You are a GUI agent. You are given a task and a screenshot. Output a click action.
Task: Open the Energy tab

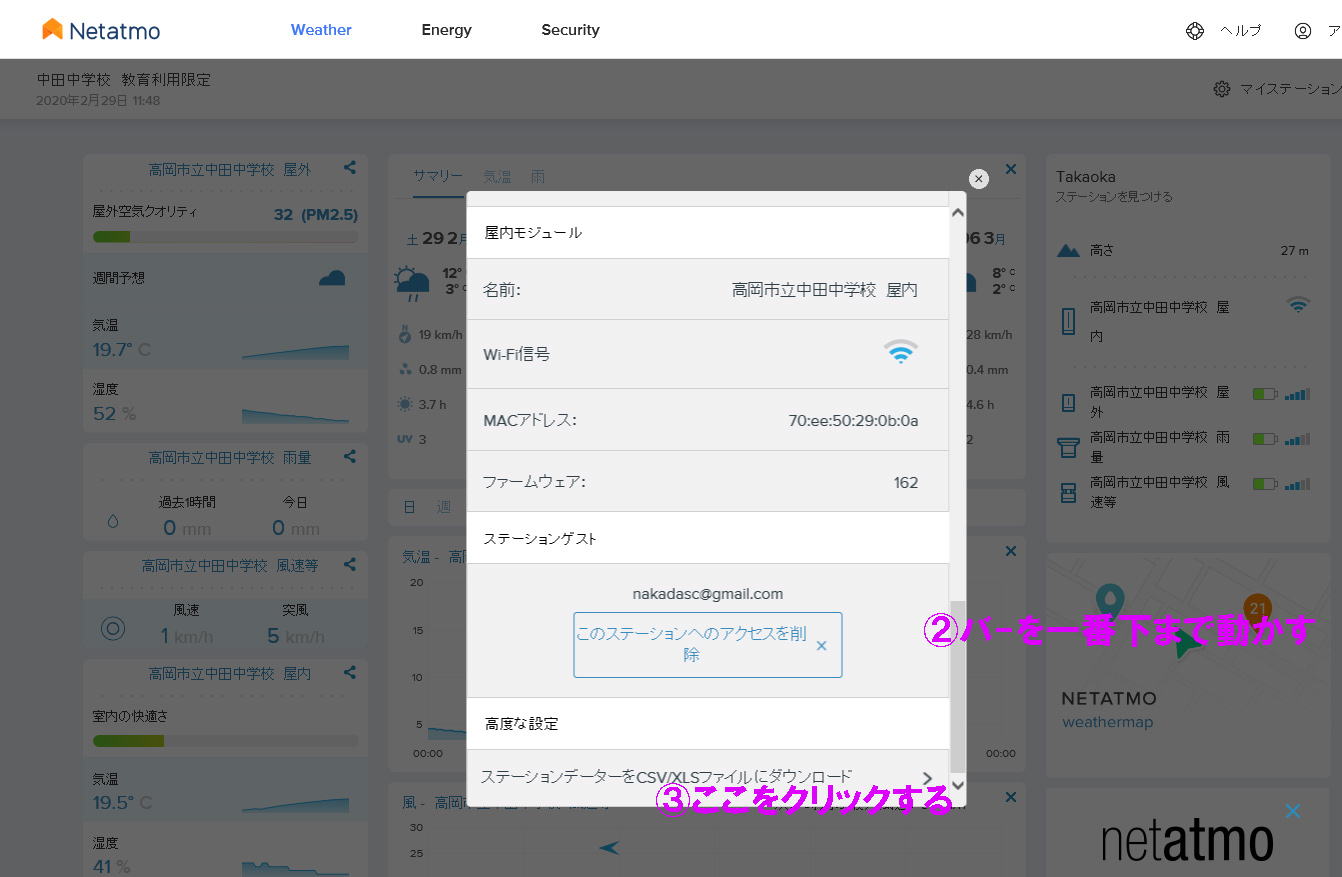tap(446, 30)
